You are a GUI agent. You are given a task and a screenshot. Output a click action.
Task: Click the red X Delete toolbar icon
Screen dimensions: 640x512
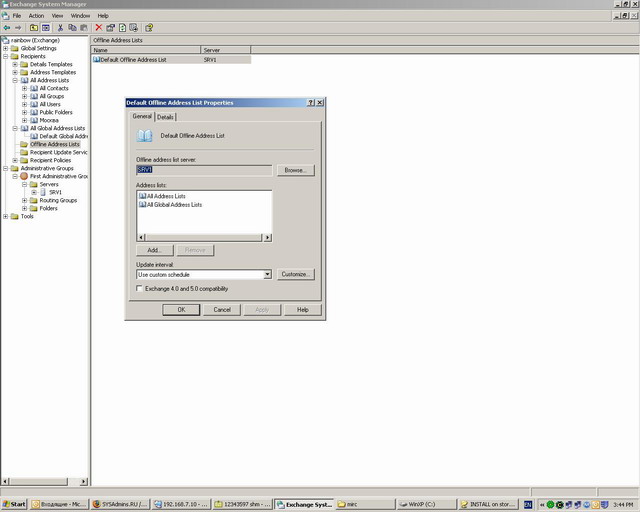coord(98,28)
